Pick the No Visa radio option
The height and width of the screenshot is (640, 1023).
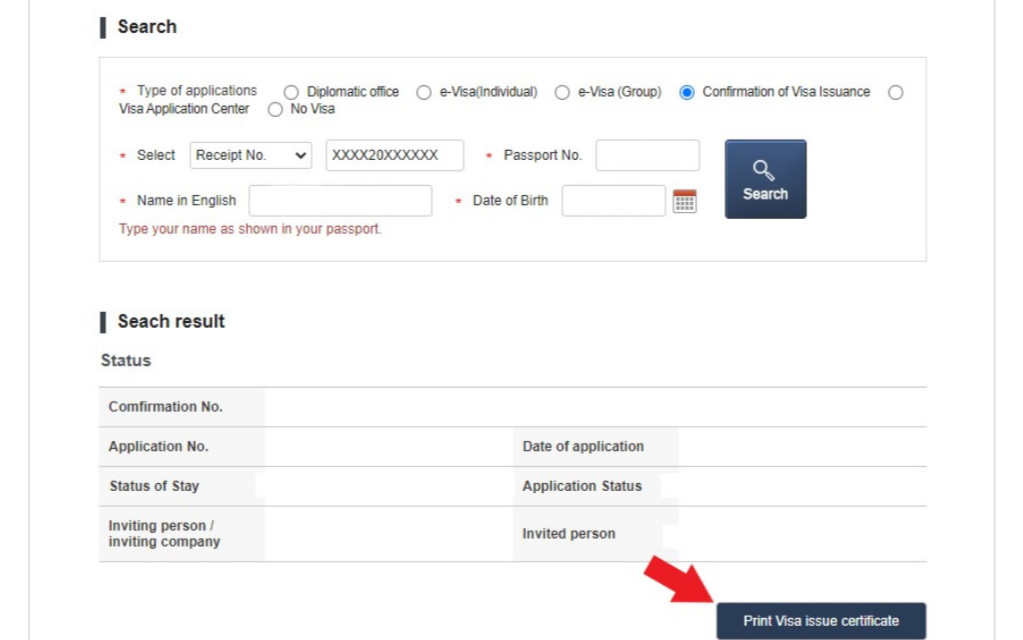[x=275, y=109]
